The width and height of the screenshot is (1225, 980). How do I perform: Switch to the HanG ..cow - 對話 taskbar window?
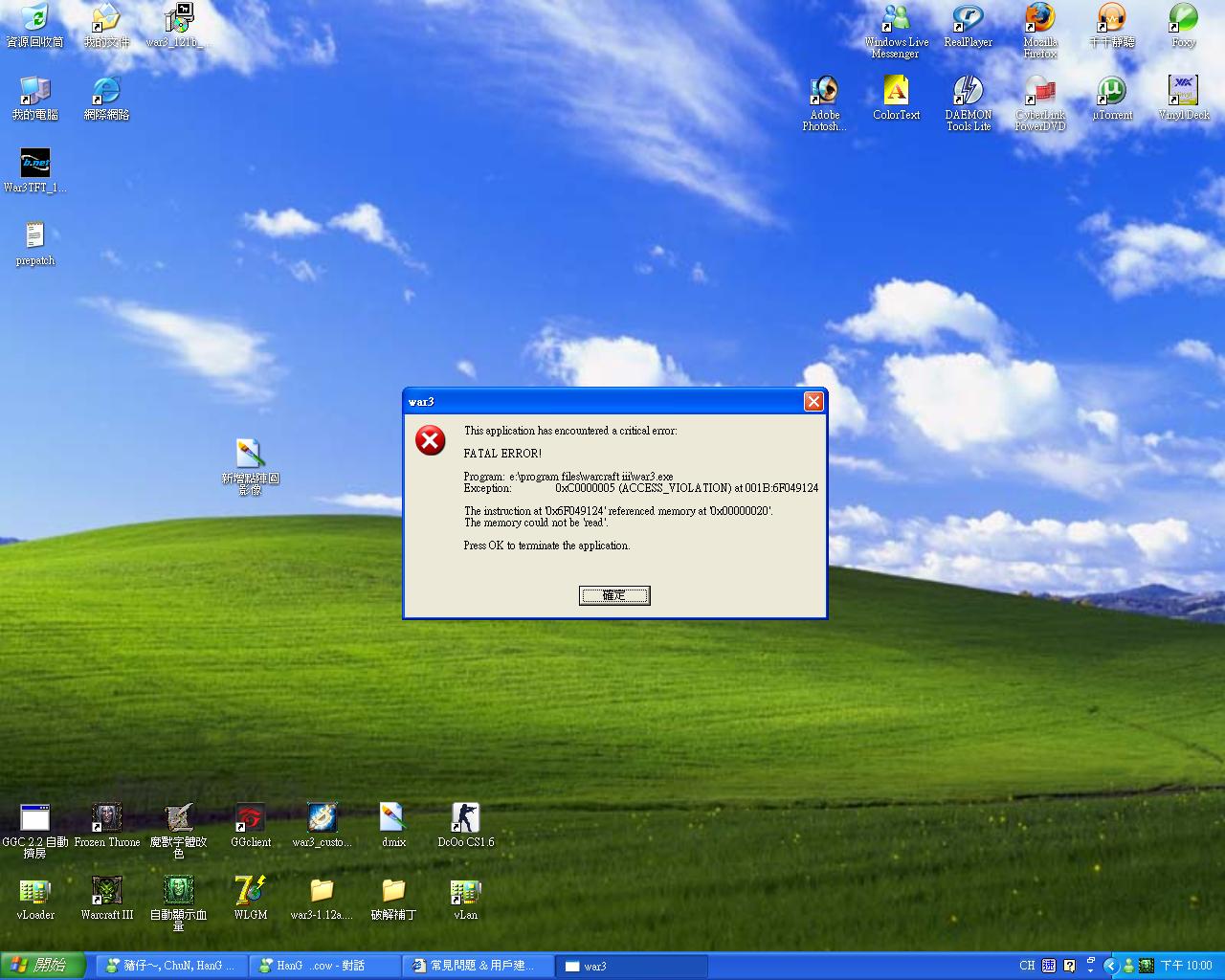click(x=324, y=966)
